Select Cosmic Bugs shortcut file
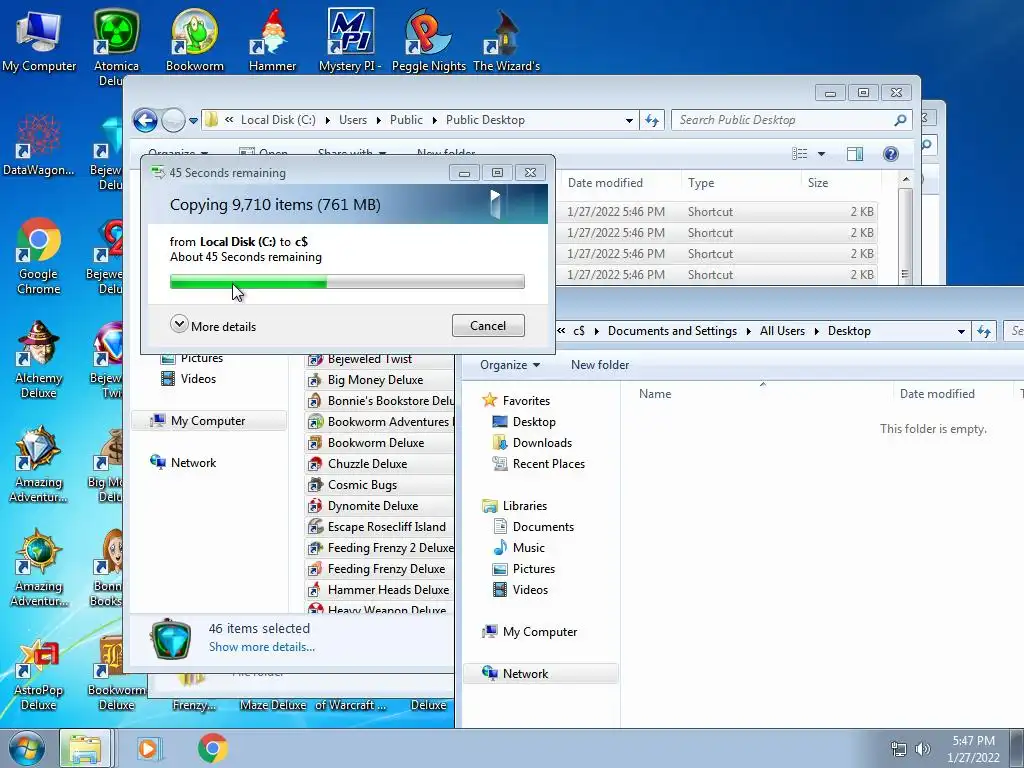 (x=379, y=485)
